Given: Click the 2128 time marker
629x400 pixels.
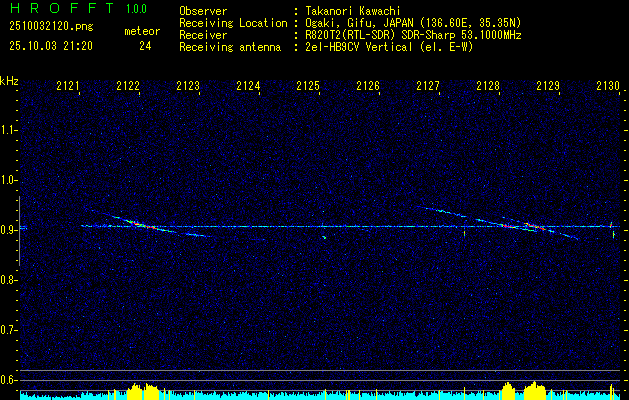Looking at the screenshot, I should 488,86.
